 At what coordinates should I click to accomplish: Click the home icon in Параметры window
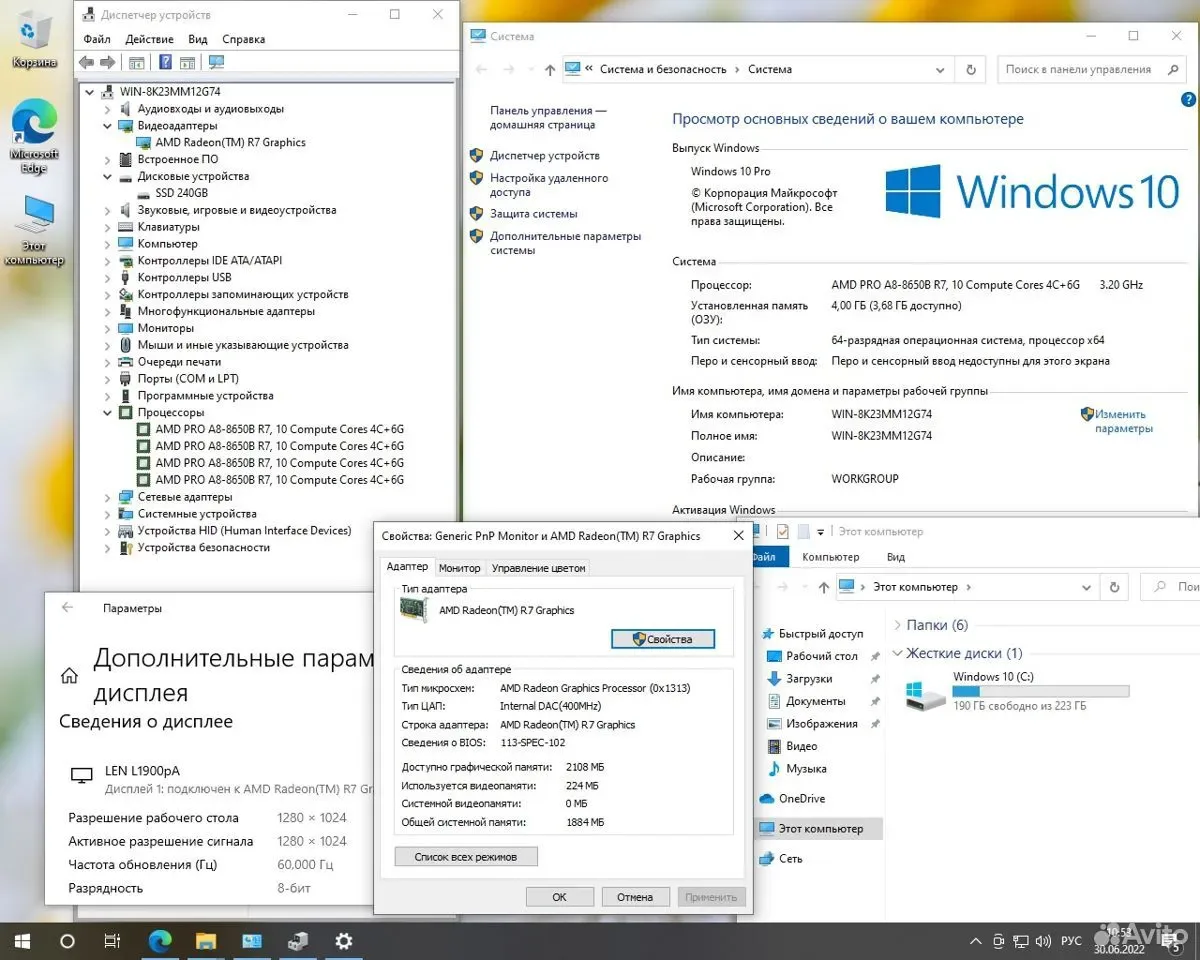point(69,676)
